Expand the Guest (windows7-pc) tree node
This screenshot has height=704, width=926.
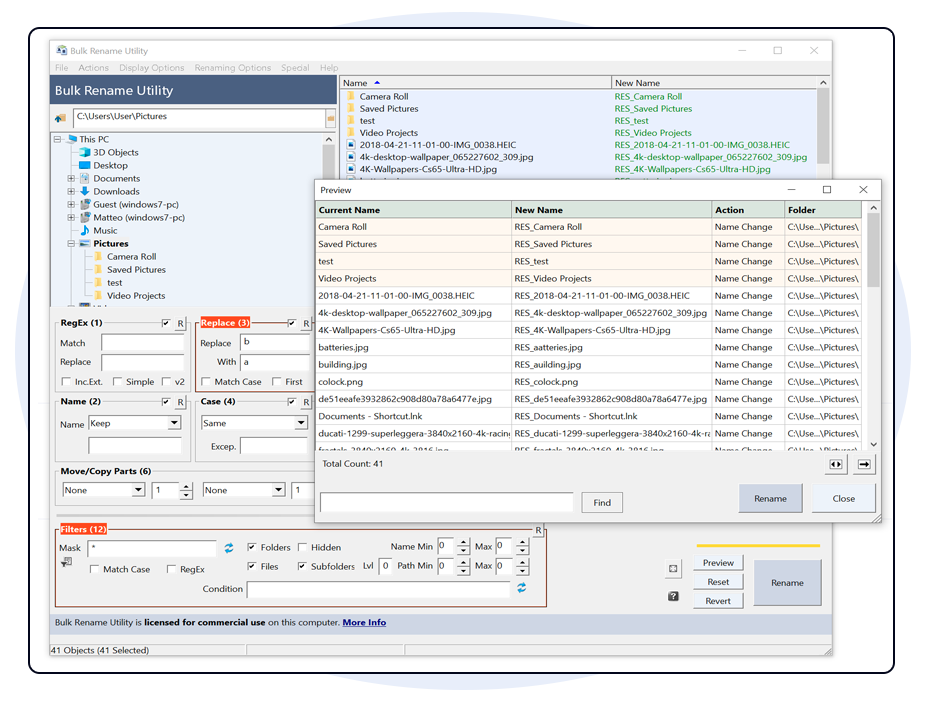click(71, 204)
